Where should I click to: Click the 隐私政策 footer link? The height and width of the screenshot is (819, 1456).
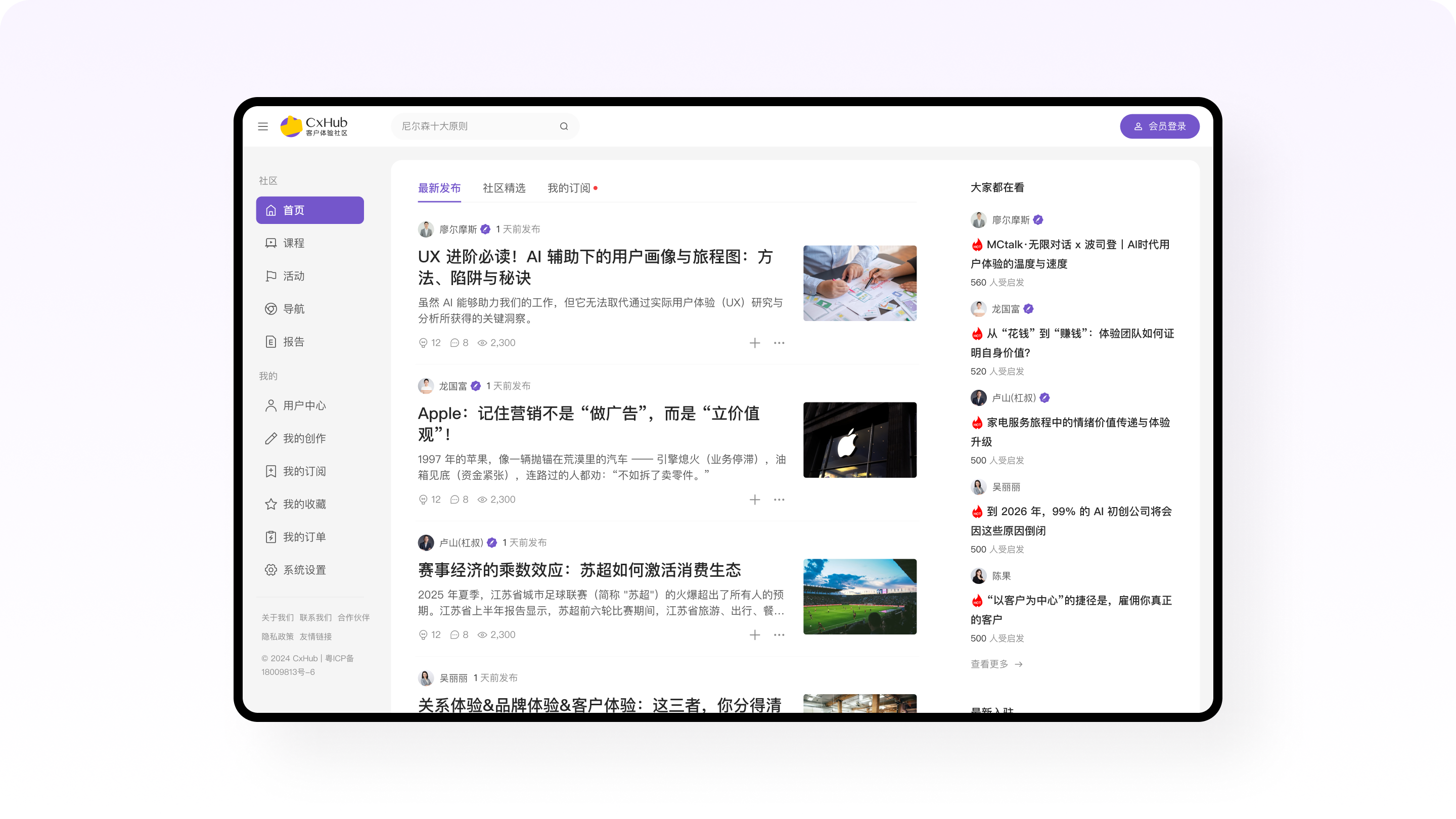point(278,636)
